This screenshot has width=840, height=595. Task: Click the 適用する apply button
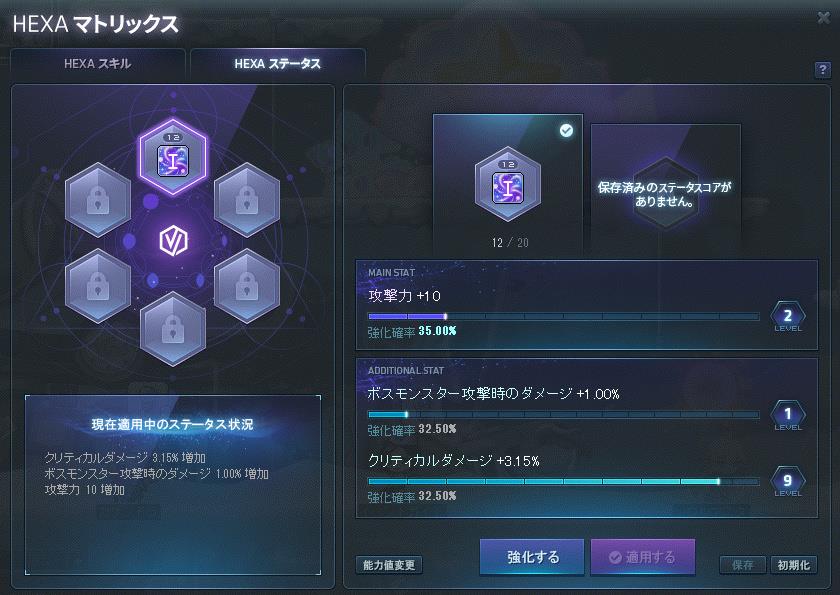pyautogui.click(x=643, y=557)
